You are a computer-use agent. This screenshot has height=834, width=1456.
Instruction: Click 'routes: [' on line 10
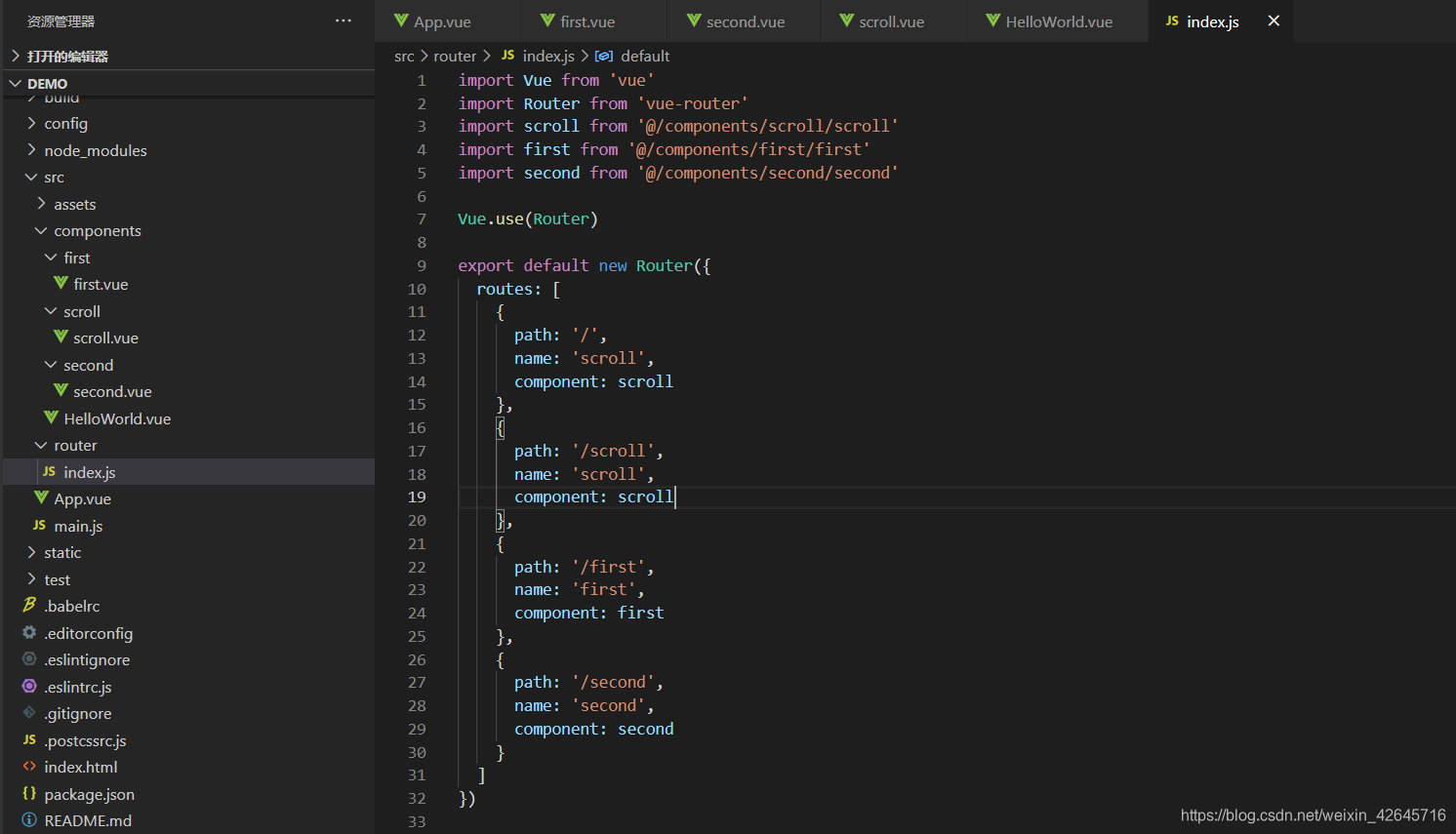[518, 289]
